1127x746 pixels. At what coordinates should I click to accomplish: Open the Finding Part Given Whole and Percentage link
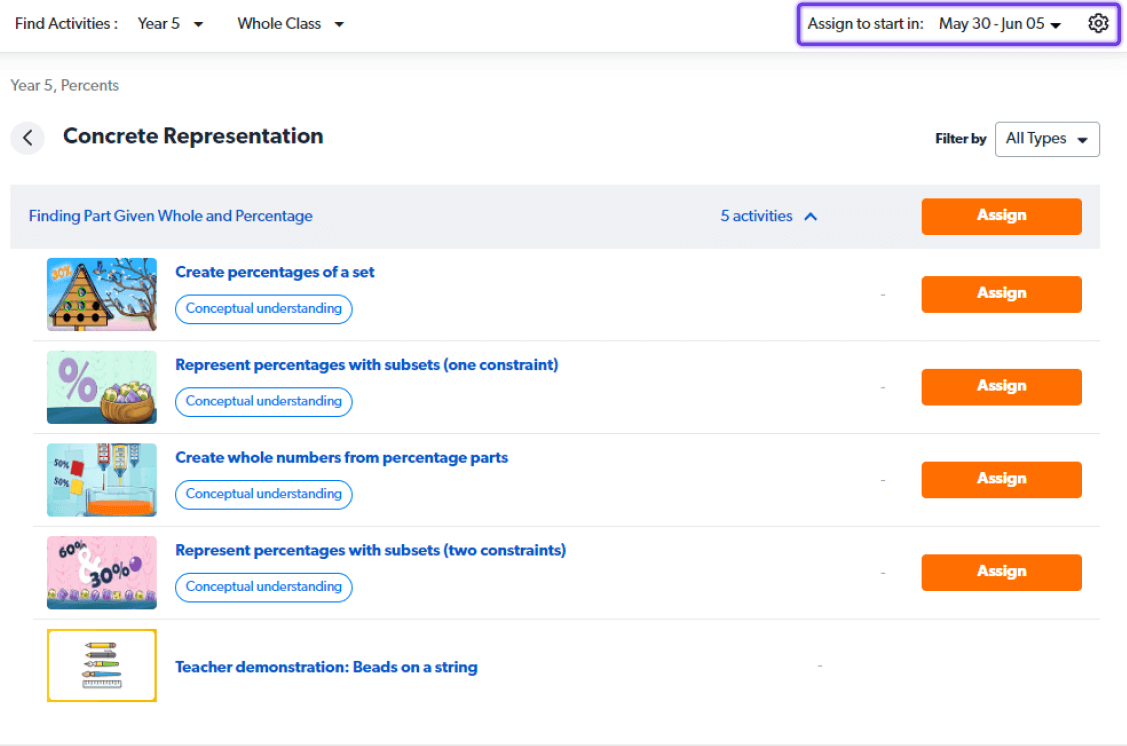click(170, 216)
